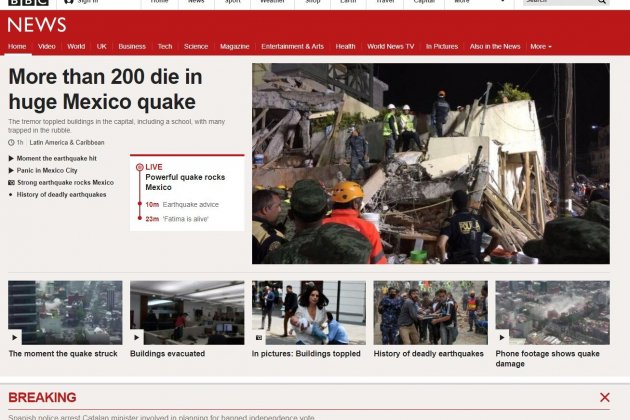Open the In Pictures section
The image size is (630, 420).
click(442, 47)
